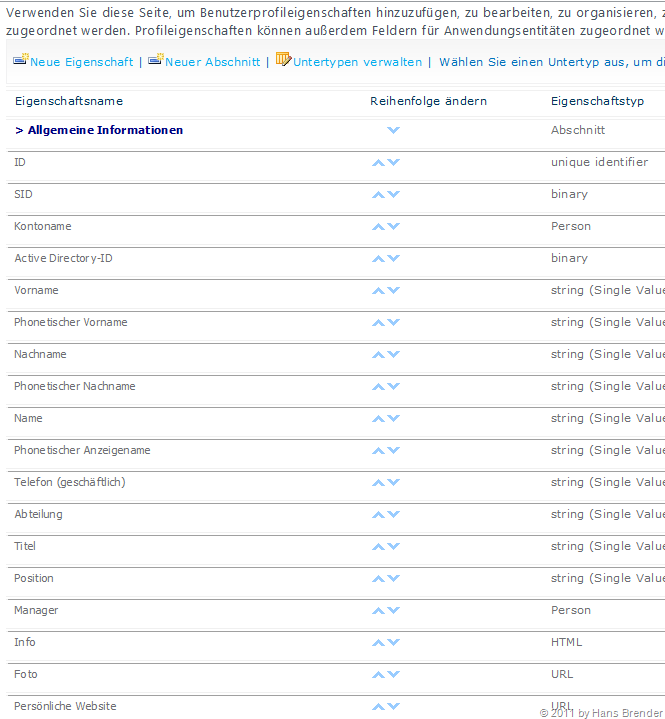
Task: Move Foto property down
Action: pos(393,675)
